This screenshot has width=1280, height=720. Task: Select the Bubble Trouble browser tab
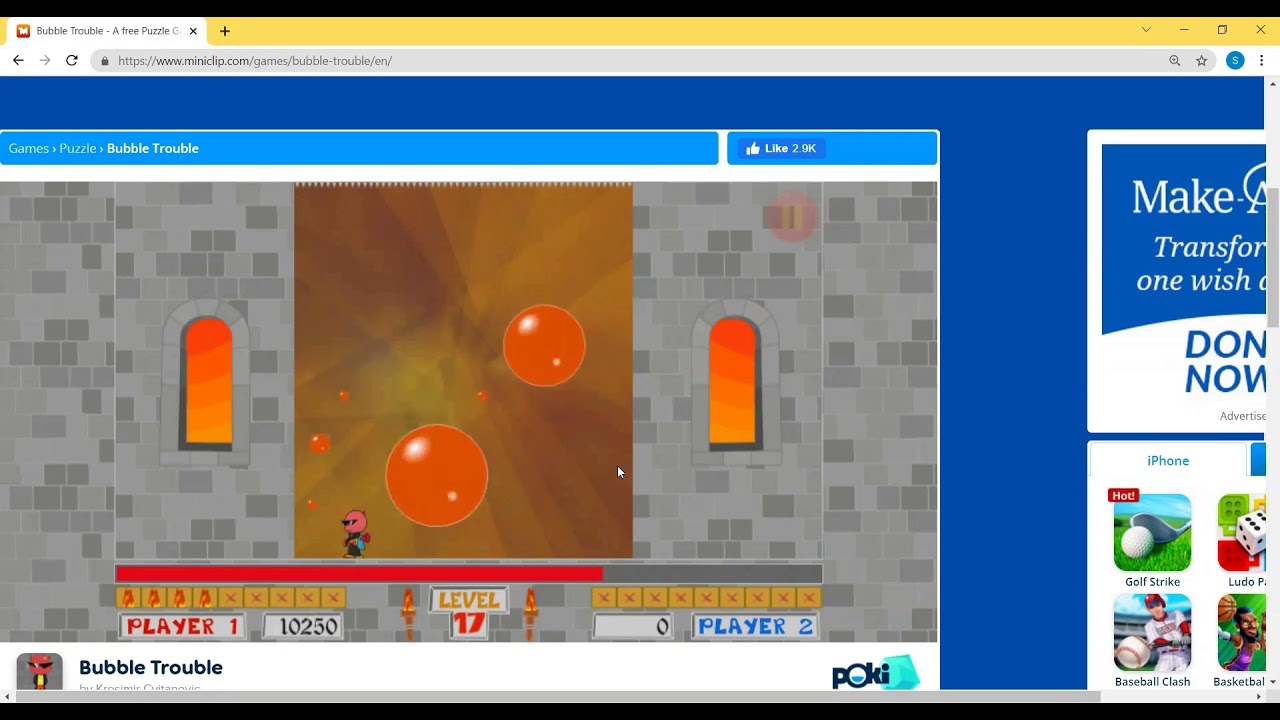point(105,31)
